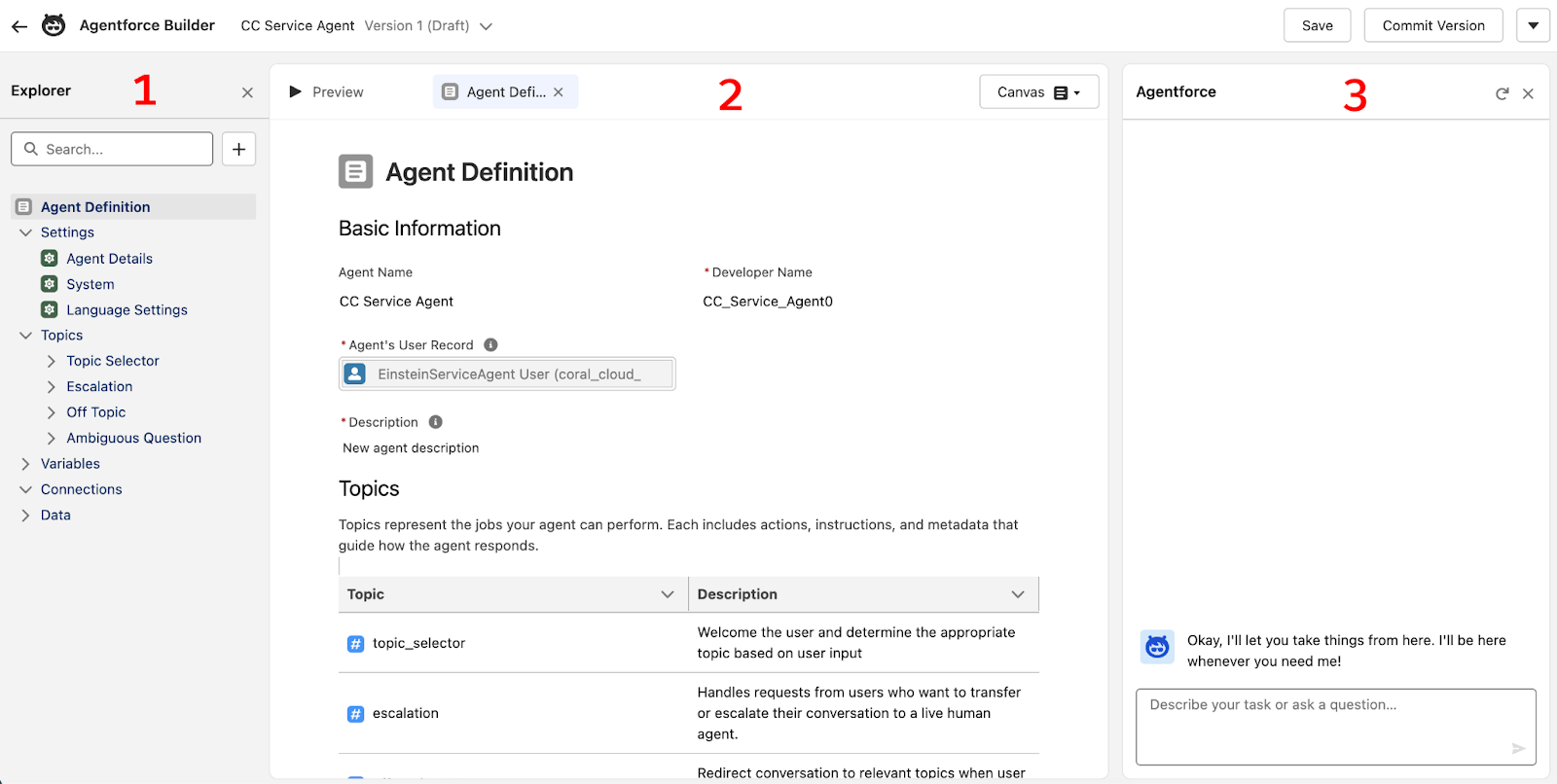The image size is (1557, 784).
Task: Save the agent
Action: click(x=1317, y=25)
